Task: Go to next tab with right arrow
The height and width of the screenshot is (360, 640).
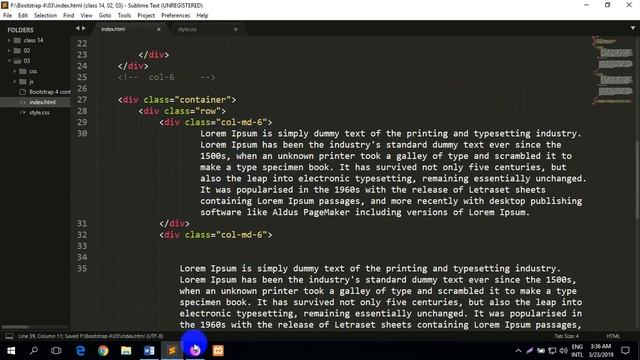Action: 84,28
